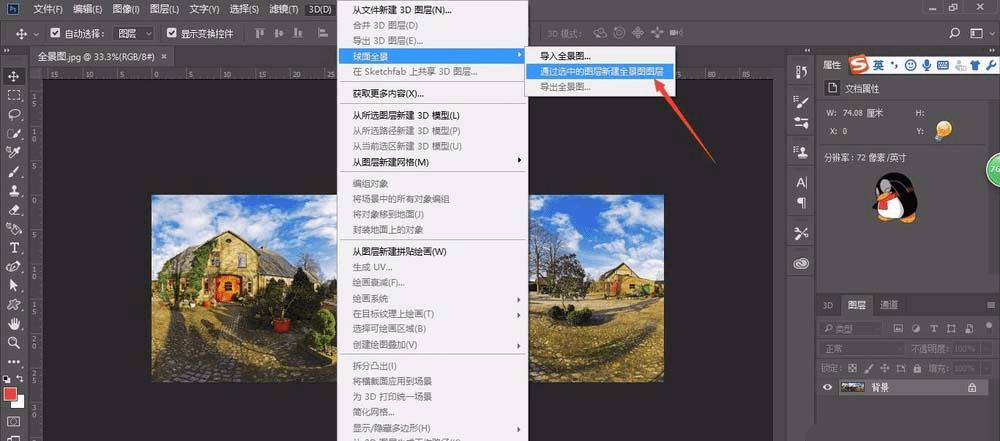This screenshot has width=1000, height=441.
Task: Click the Sogou smiley emoji icon
Action: point(911,65)
